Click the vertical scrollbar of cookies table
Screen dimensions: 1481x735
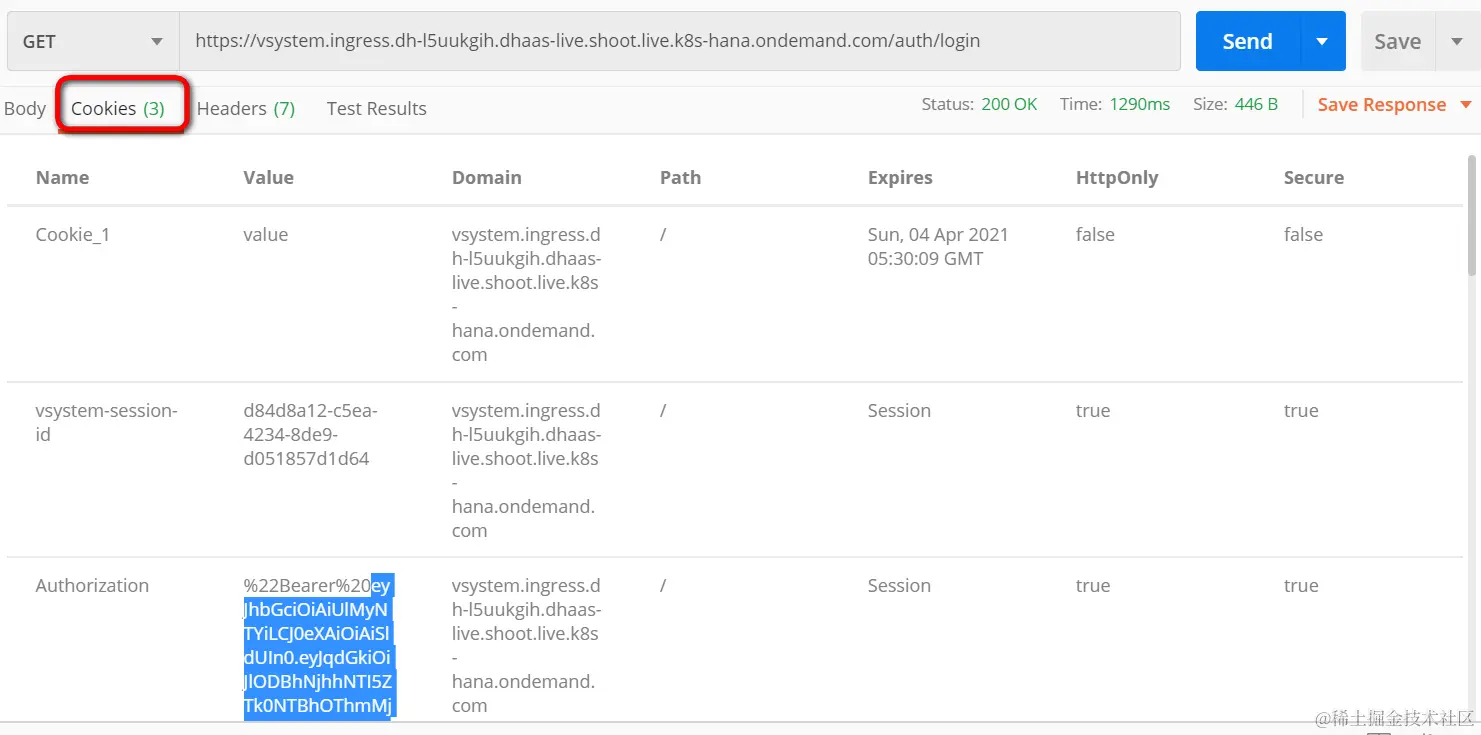coord(1471,215)
